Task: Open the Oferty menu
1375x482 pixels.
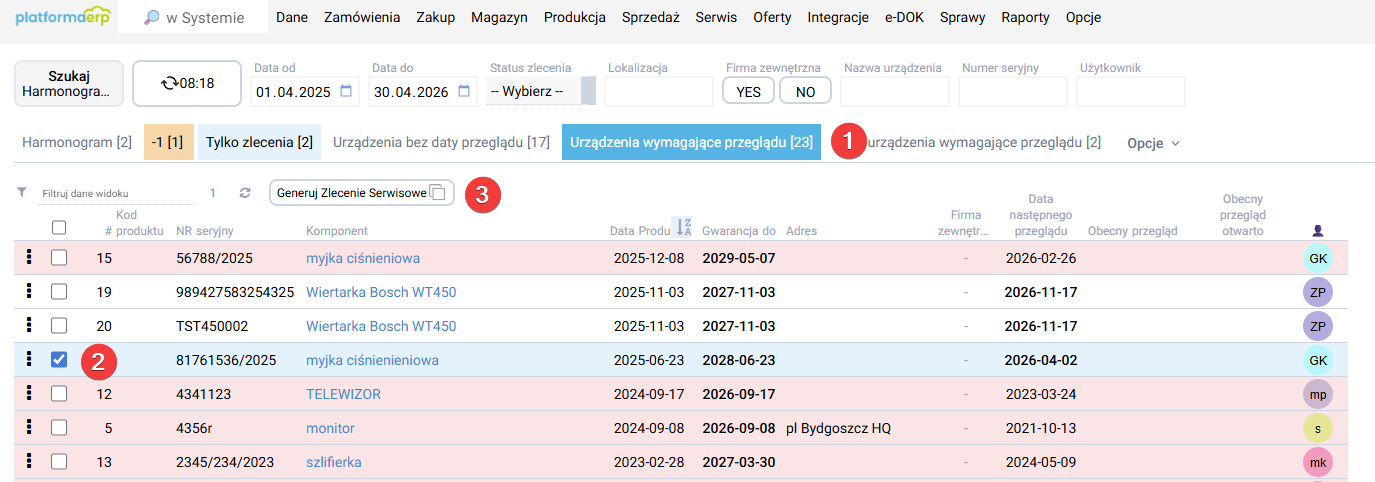Action: click(772, 17)
